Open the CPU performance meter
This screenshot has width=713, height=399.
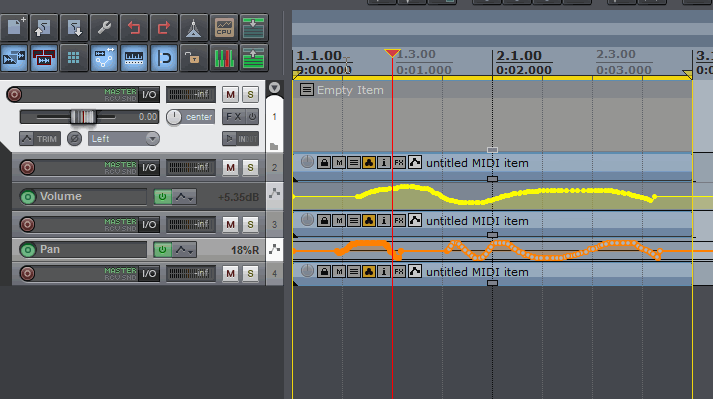pyautogui.click(x=224, y=28)
